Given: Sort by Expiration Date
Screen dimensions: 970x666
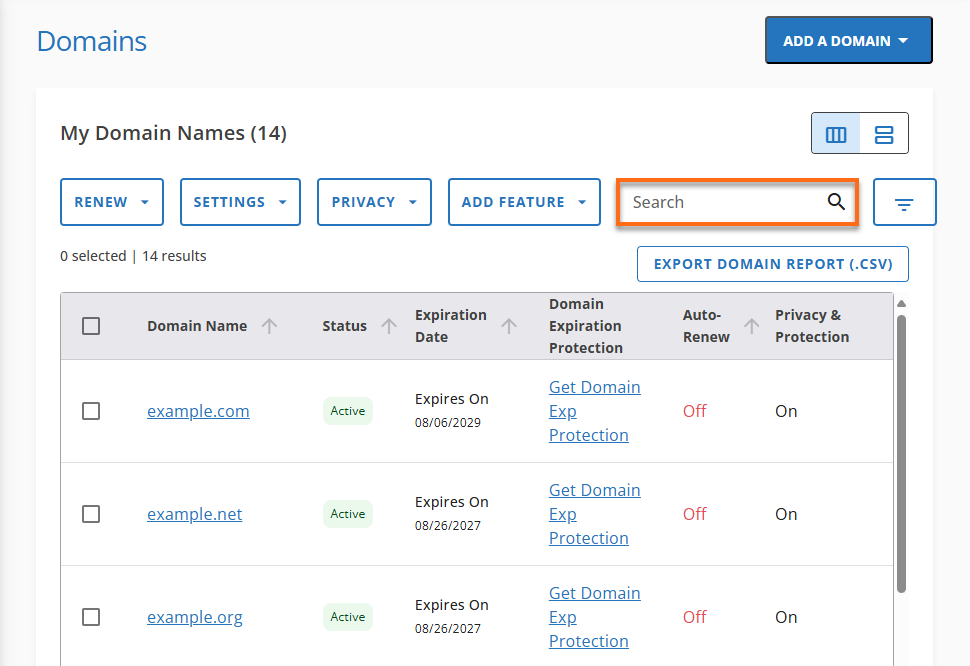Looking at the screenshot, I should 509,325.
